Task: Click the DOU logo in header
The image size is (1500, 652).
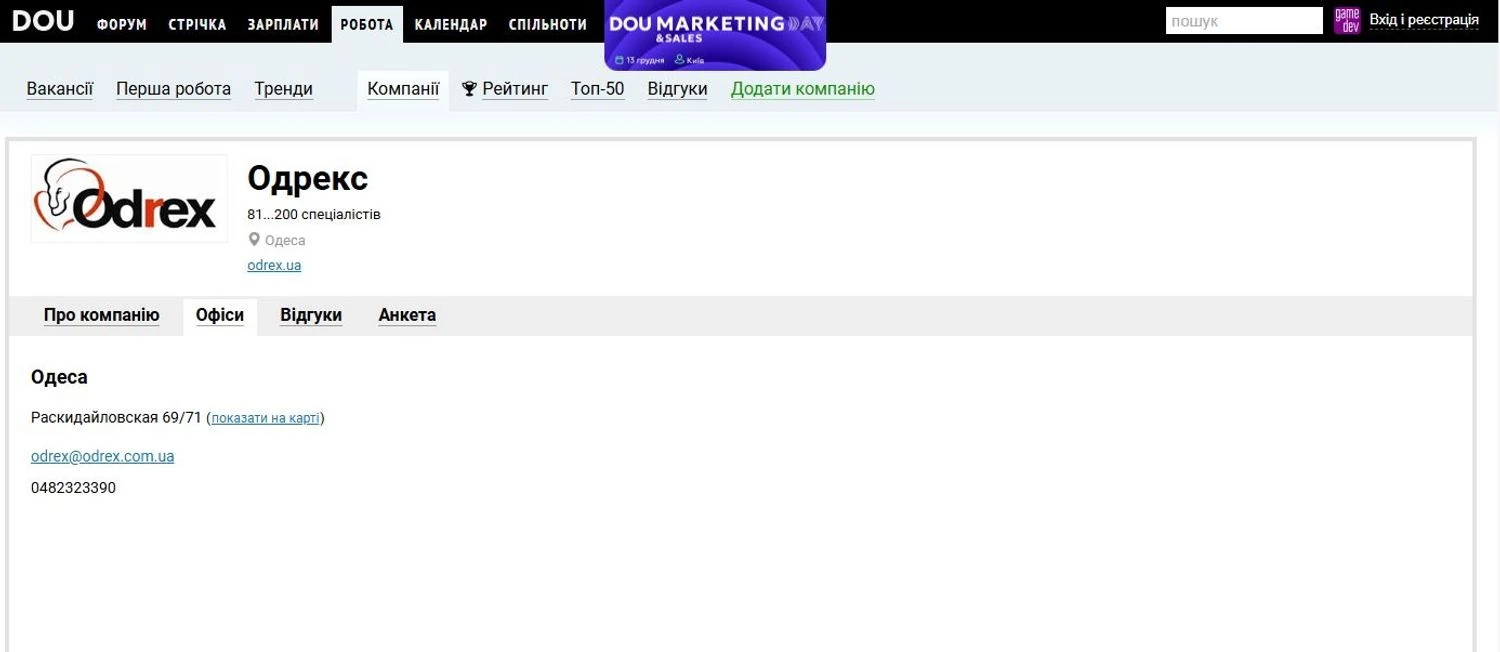Action: [x=43, y=21]
